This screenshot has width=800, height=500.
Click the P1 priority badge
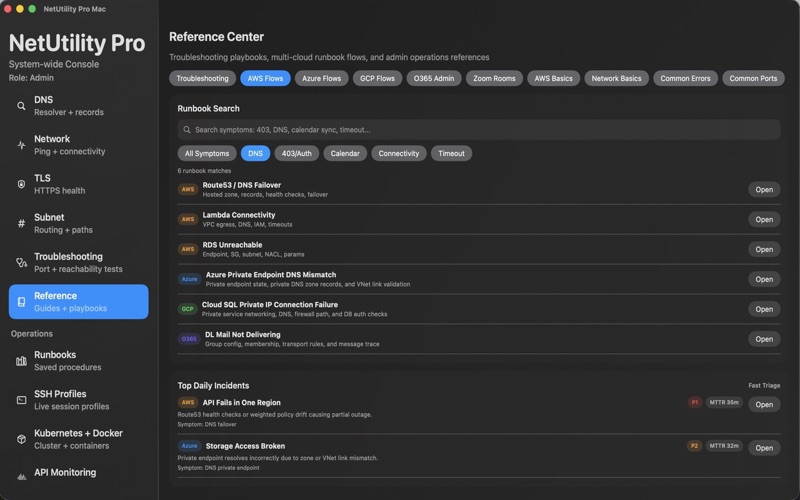(x=694, y=403)
